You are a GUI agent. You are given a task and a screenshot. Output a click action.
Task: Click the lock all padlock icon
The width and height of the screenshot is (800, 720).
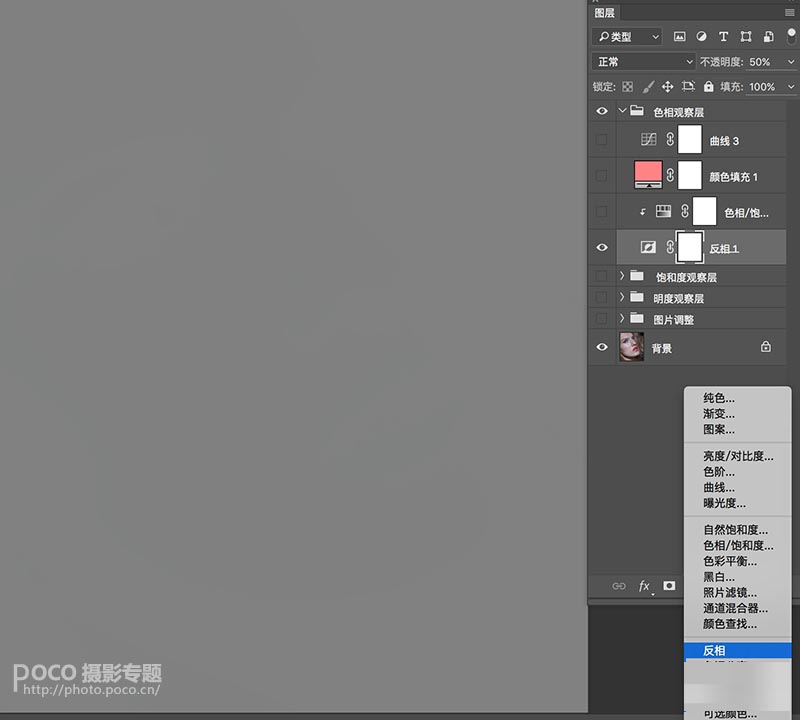click(708, 87)
